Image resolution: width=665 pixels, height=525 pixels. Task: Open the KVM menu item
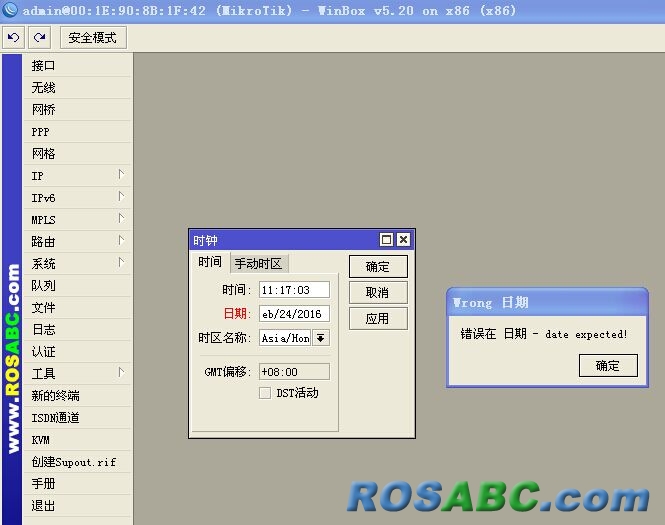click(x=78, y=440)
